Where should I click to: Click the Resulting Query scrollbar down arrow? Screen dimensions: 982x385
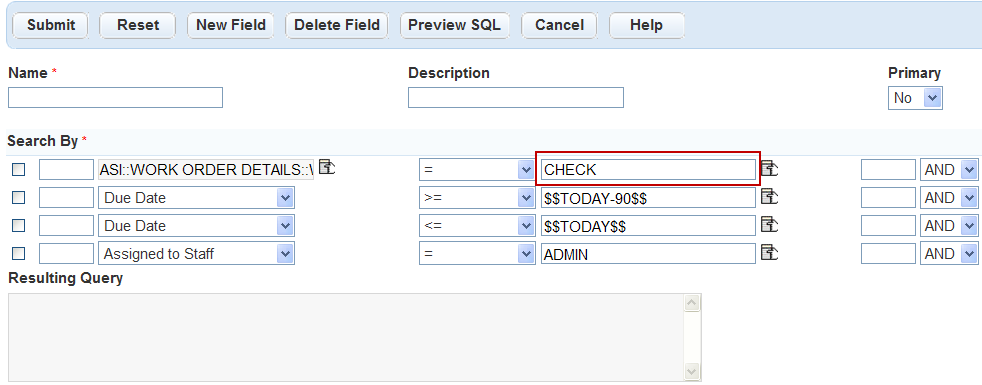692,371
